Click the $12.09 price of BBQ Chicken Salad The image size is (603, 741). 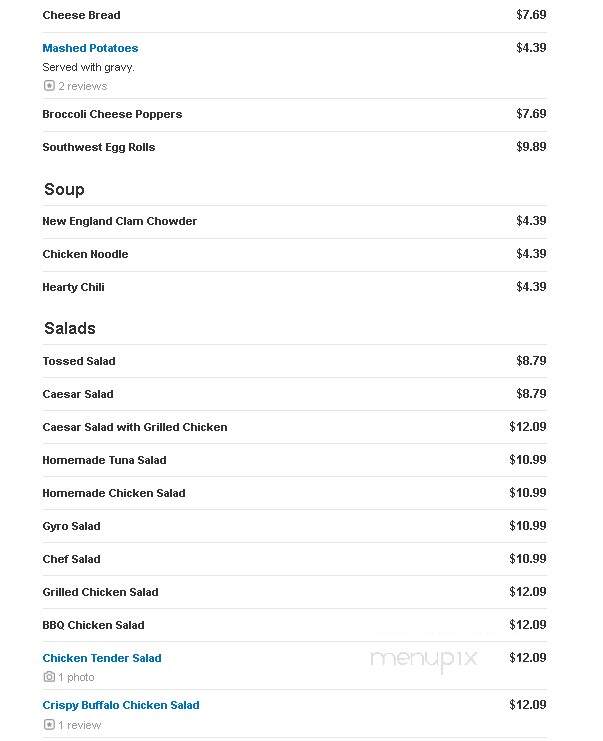pyautogui.click(x=528, y=625)
